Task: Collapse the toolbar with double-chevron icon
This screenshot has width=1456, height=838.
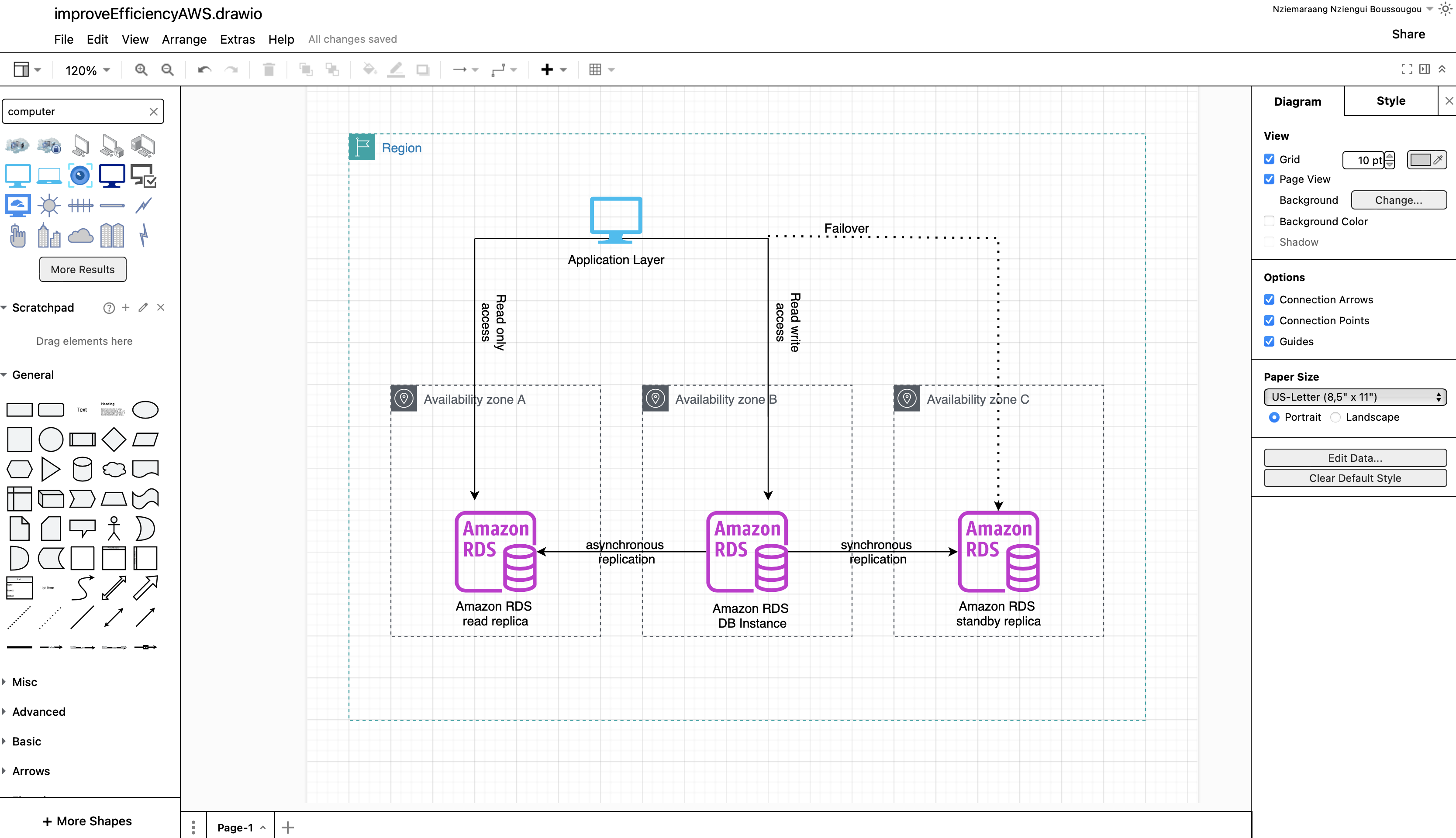Action: tap(1442, 69)
